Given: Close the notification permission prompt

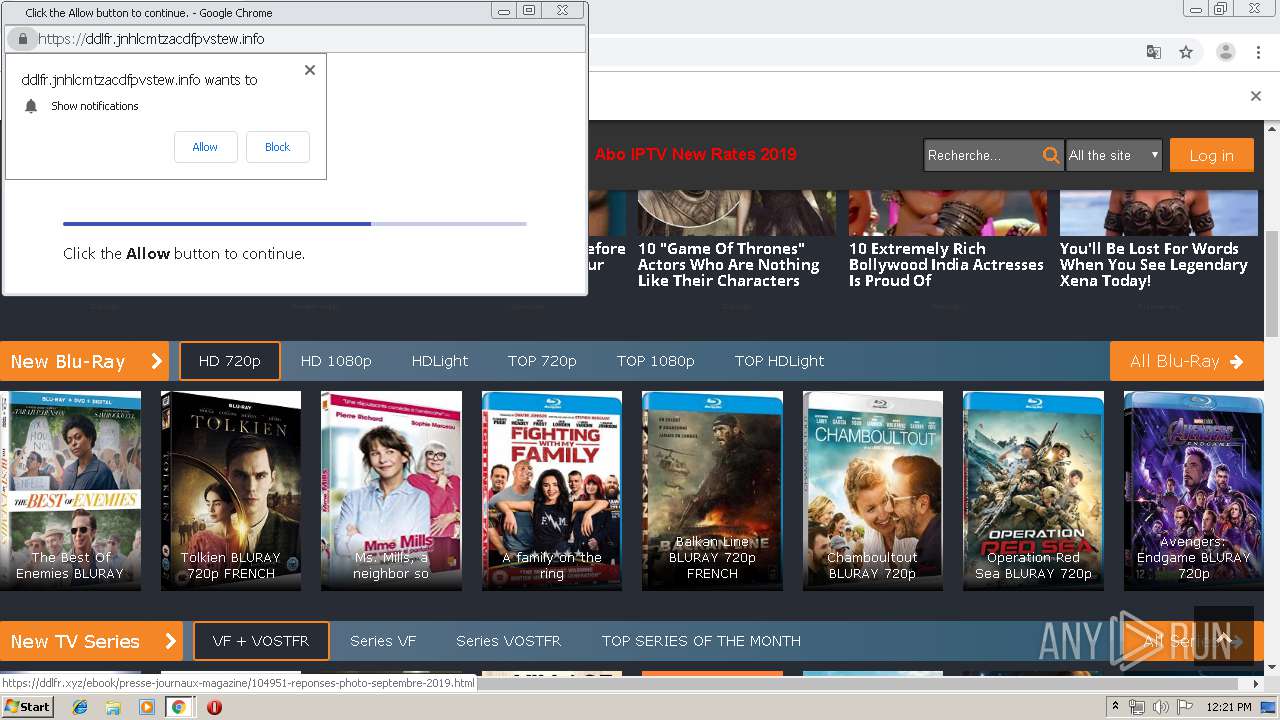Looking at the screenshot, I should coord(310,70).
